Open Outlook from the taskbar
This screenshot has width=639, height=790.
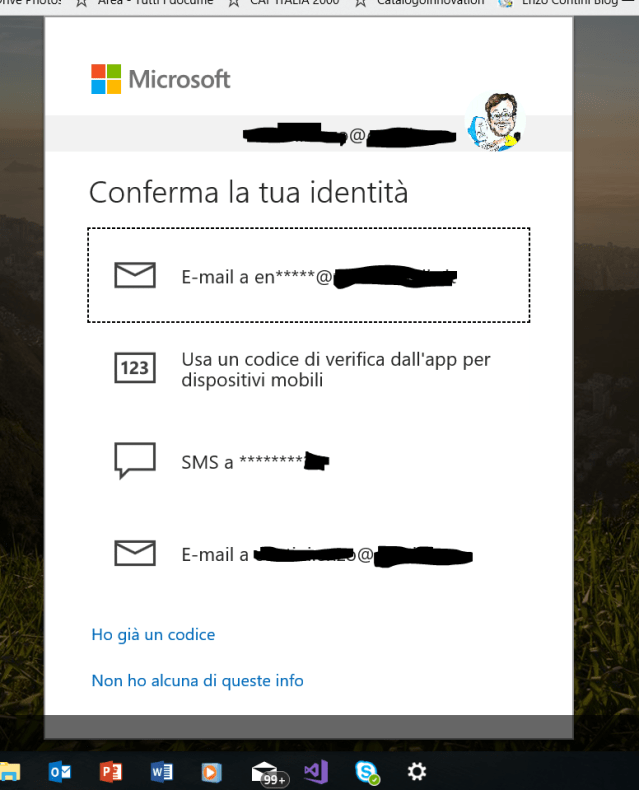(x=60, y=772)
